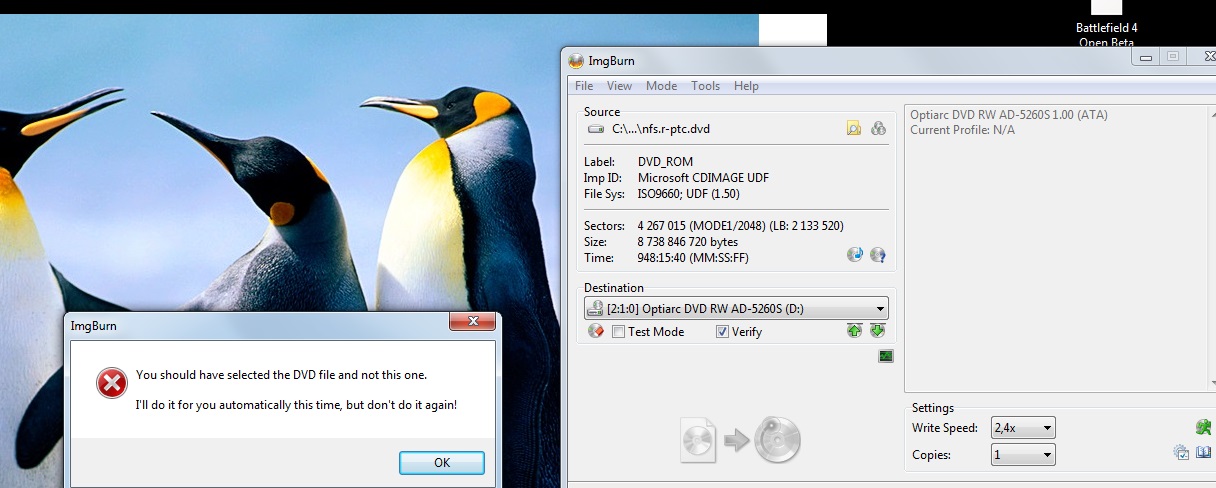Open the Copies dropdown
The width and height of the screenshot is (1216, 488).
[x=1023, y=455]
